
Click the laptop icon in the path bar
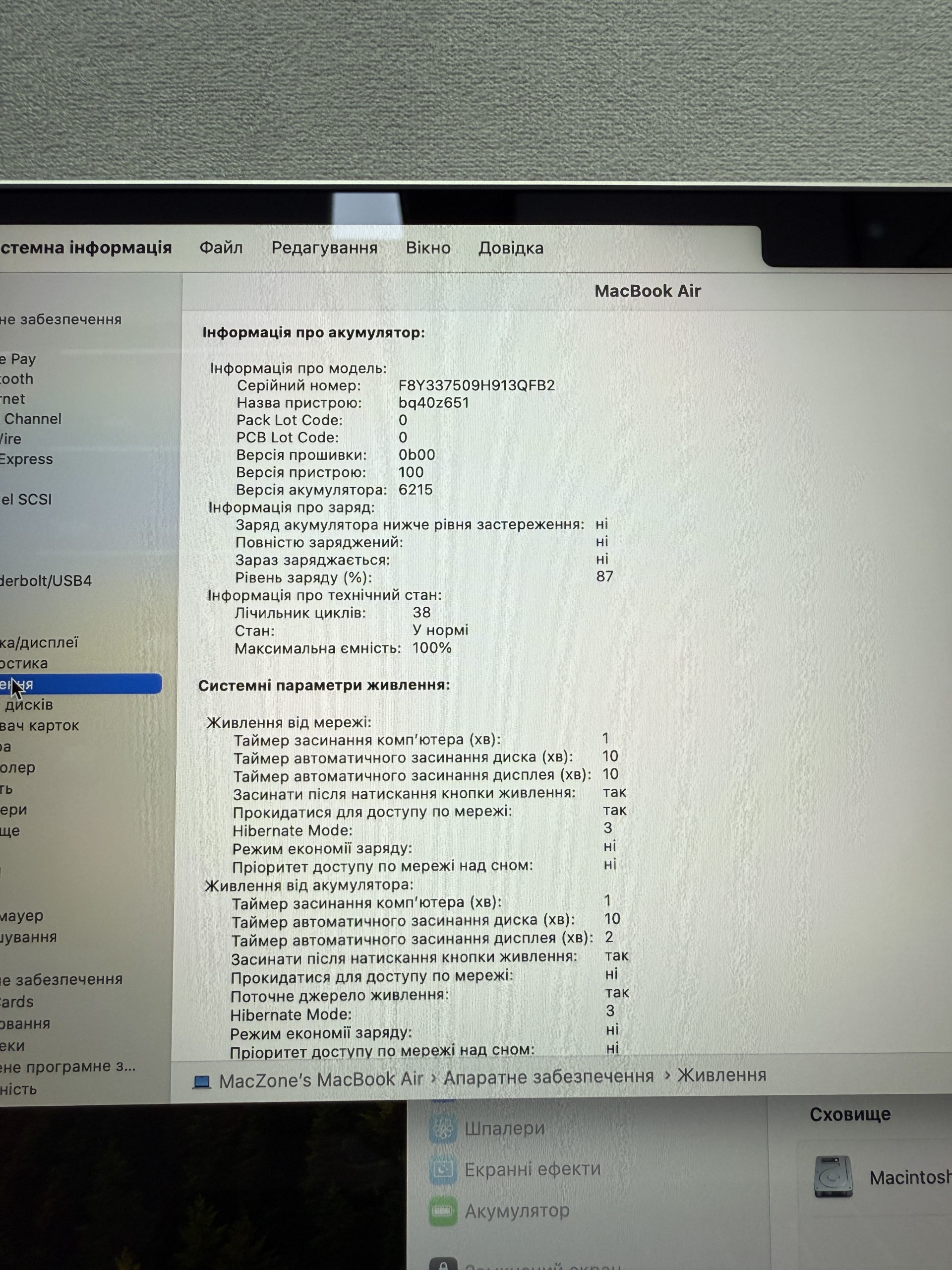click(201, 1081)
